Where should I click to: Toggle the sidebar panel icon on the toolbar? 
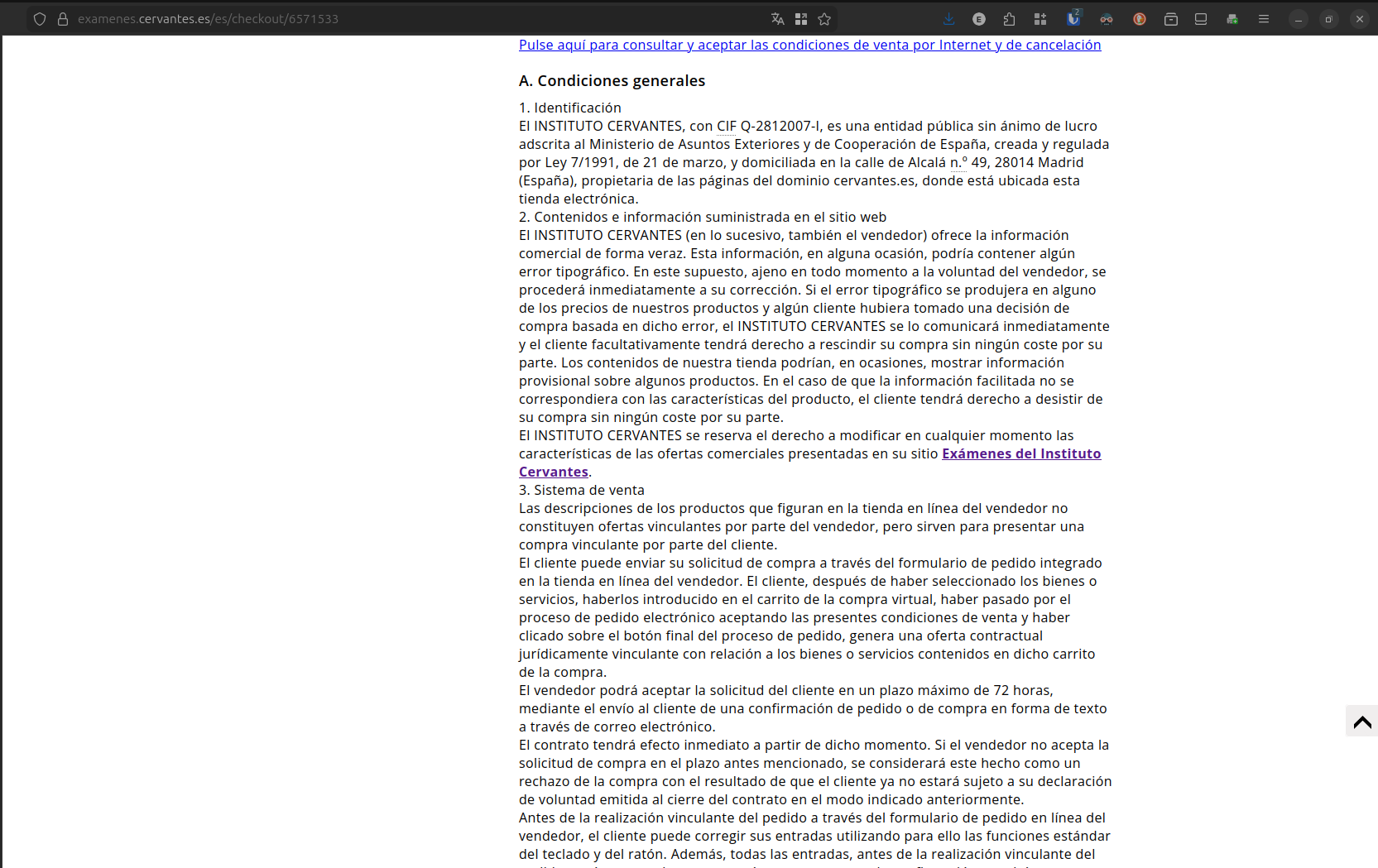point(1201,18)
